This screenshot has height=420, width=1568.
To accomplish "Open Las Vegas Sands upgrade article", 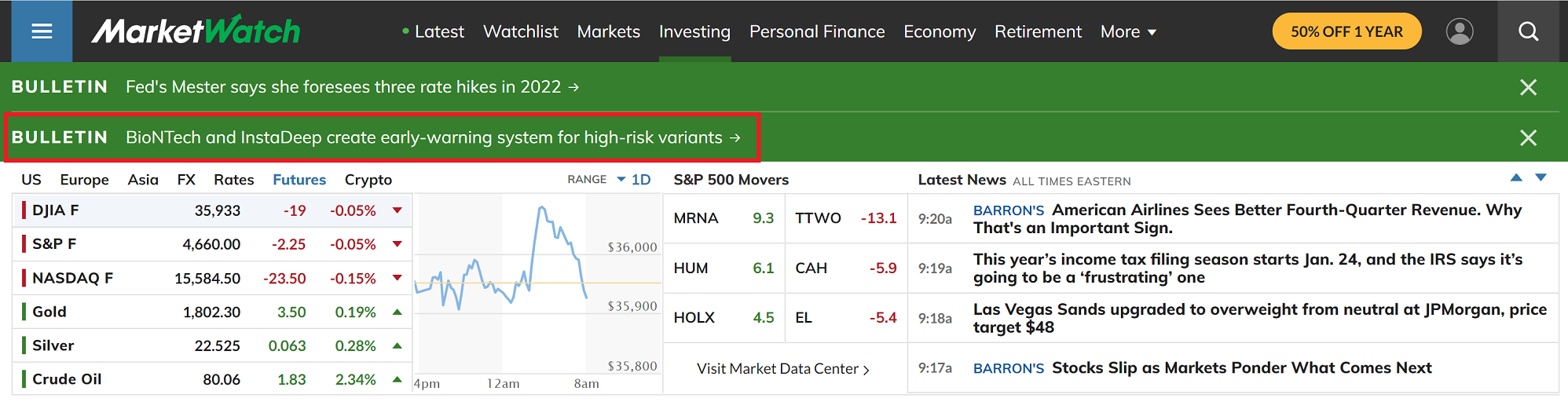I will 1260,318.
